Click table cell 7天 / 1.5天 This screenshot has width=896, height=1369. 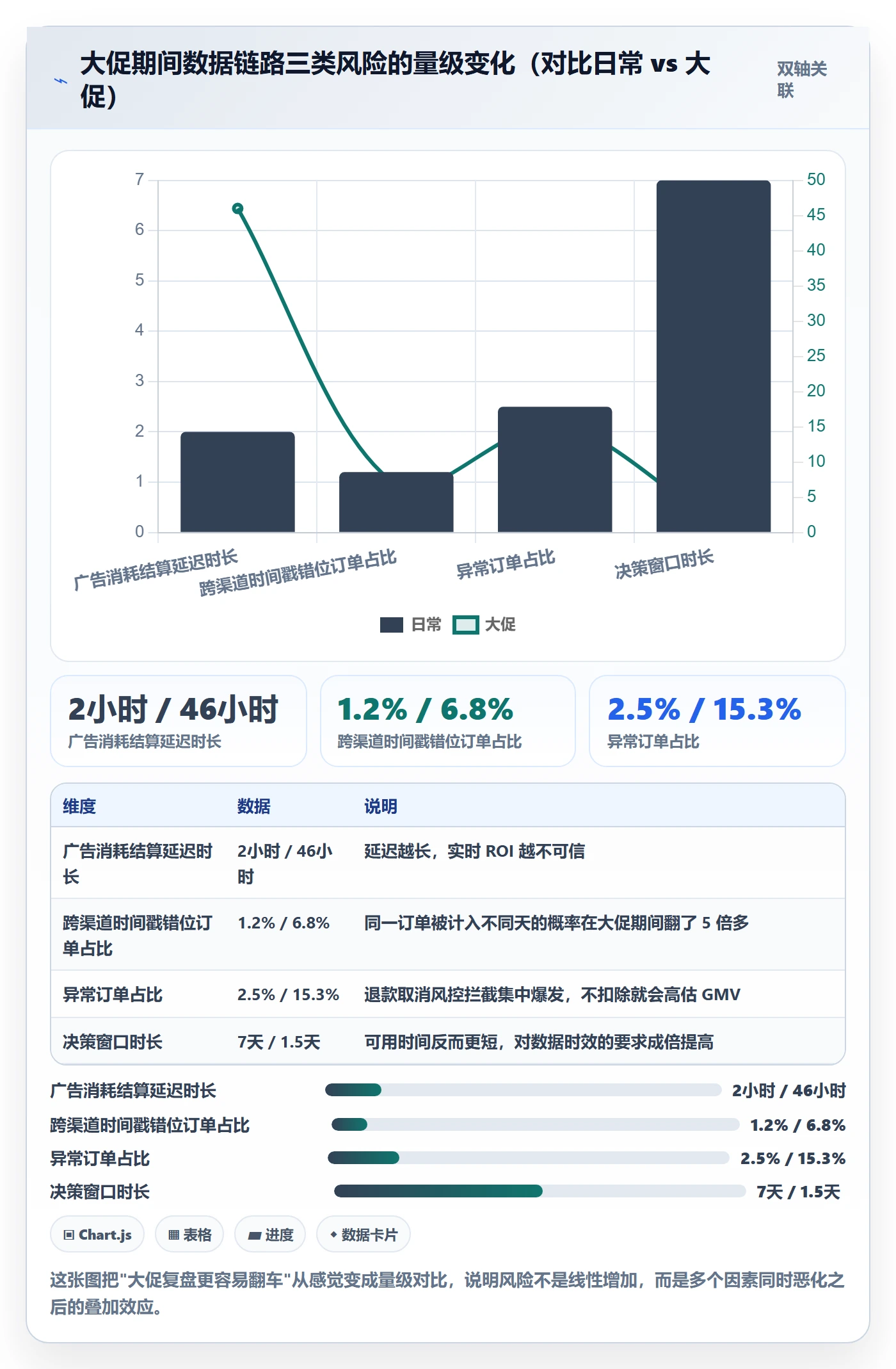pos(279,1042)
